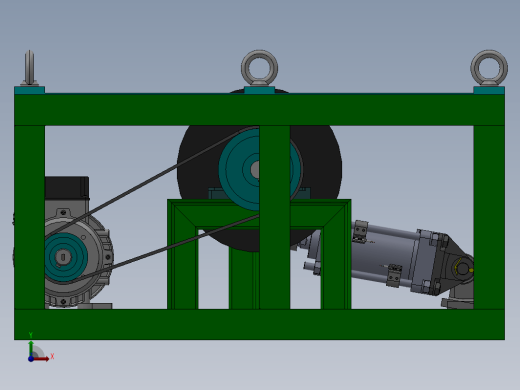520x390 pixels.
Task: Select the bottom horizontal green frame beam
Action: (259, 324)
